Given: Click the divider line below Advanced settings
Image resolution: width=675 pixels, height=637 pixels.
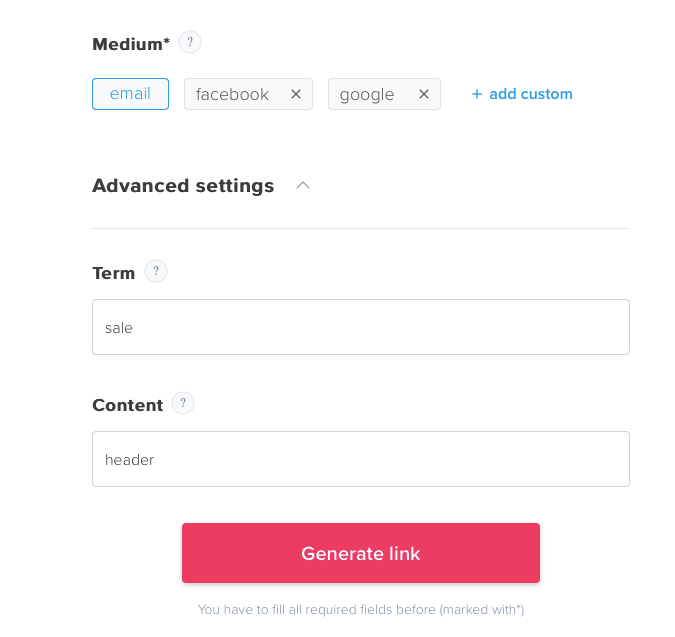Looking at the screenshot, I should pyautogui.click(x=361, y=229).
